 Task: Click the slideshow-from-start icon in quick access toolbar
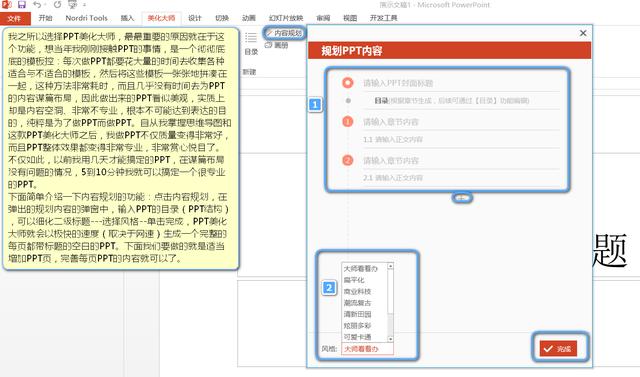click(72, 5)
